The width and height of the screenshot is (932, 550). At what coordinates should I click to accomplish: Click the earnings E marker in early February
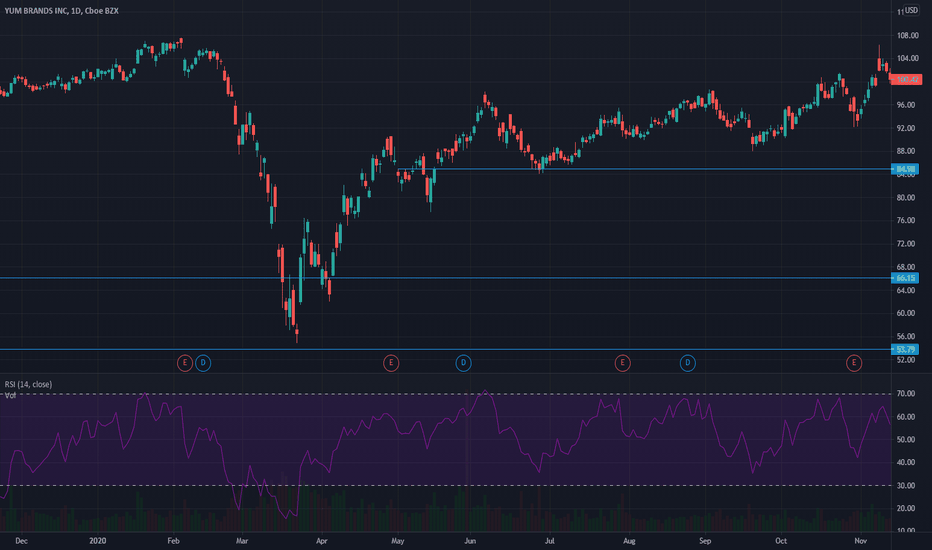pyautogui.click(x=185, y=363)
